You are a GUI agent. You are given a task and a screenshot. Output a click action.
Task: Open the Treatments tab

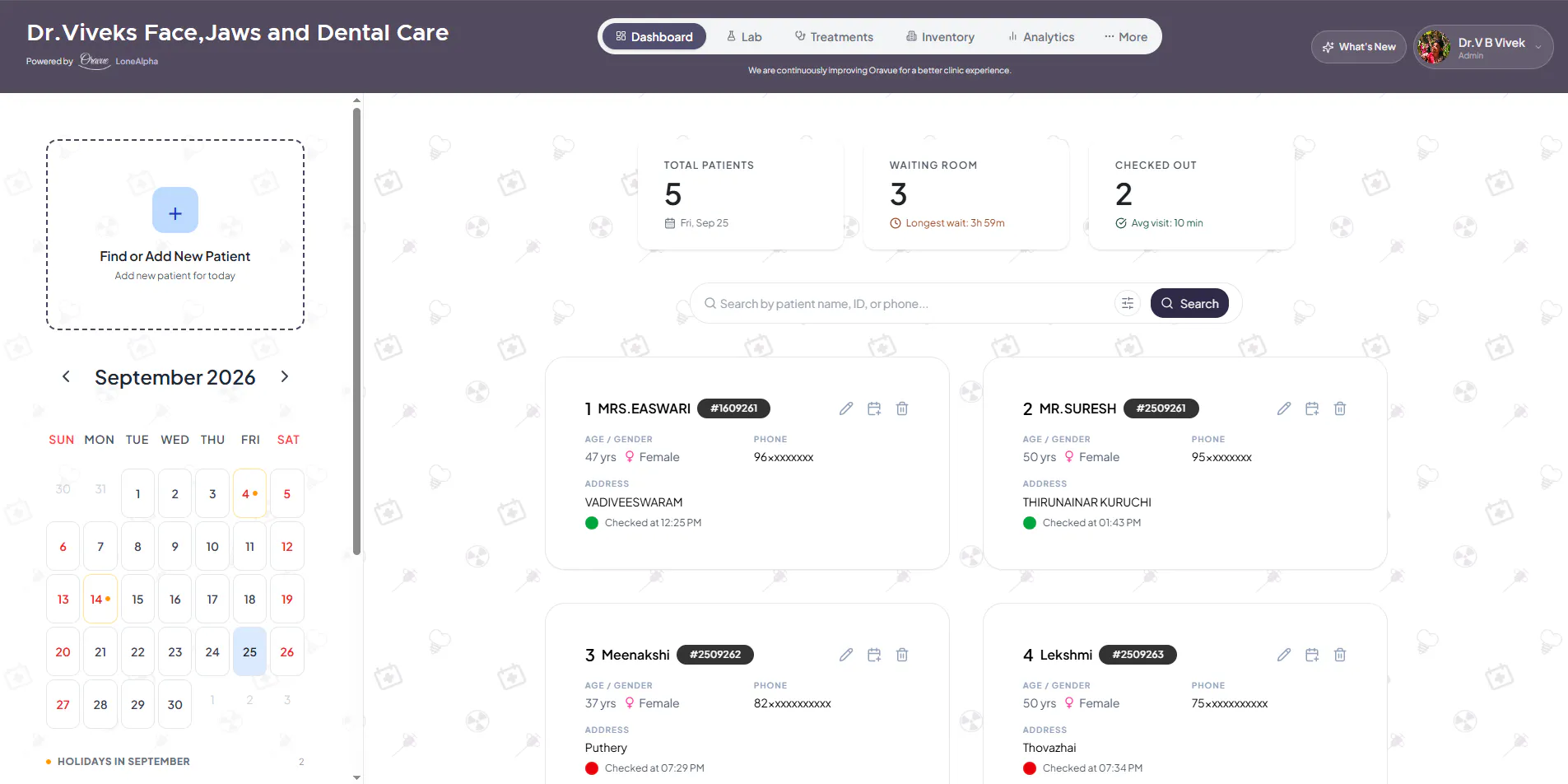tap(834, 37)
